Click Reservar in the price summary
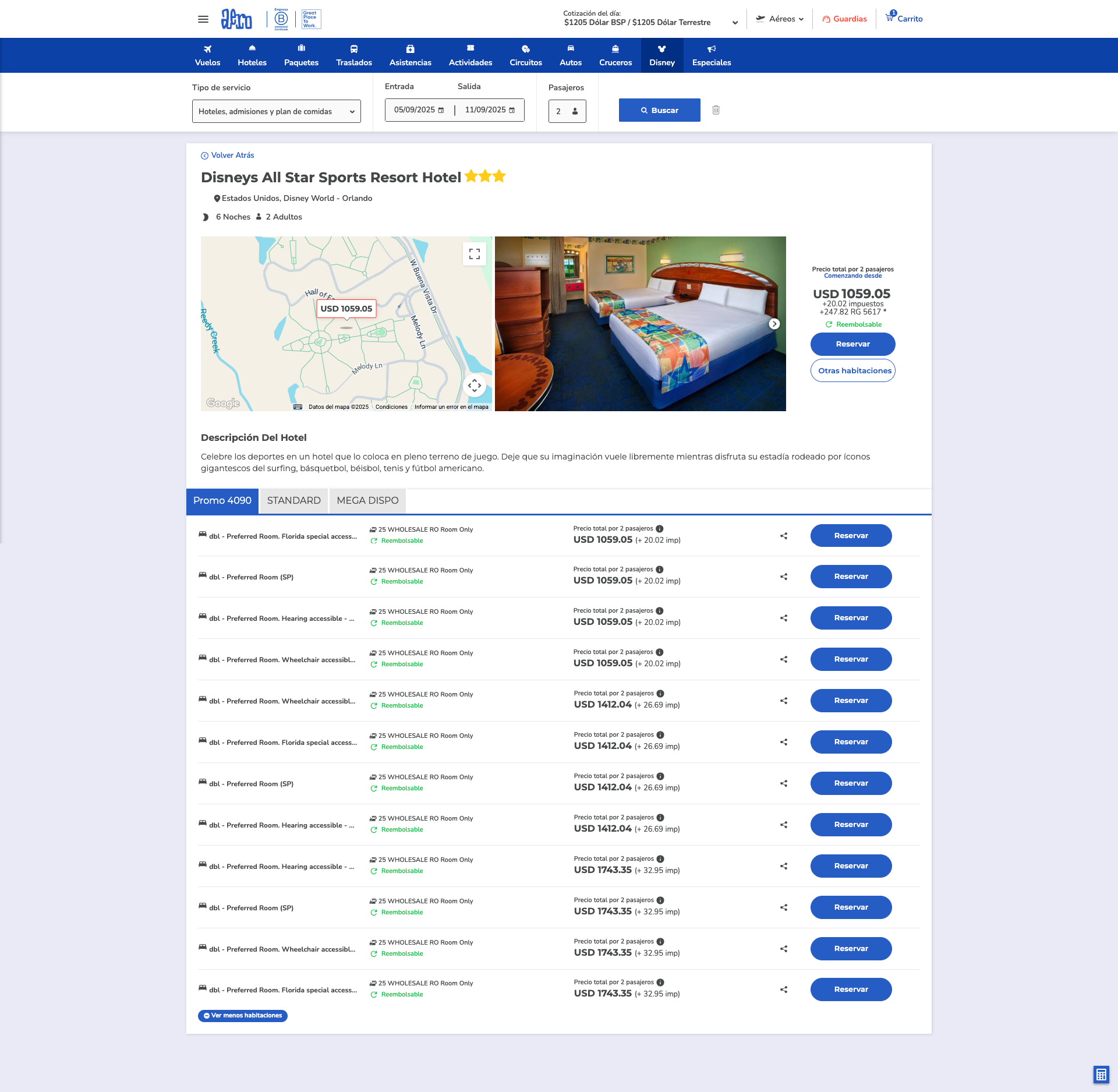Viewport: 1118px width, 1092px height. pyautogui.click(x=853, y=344)
